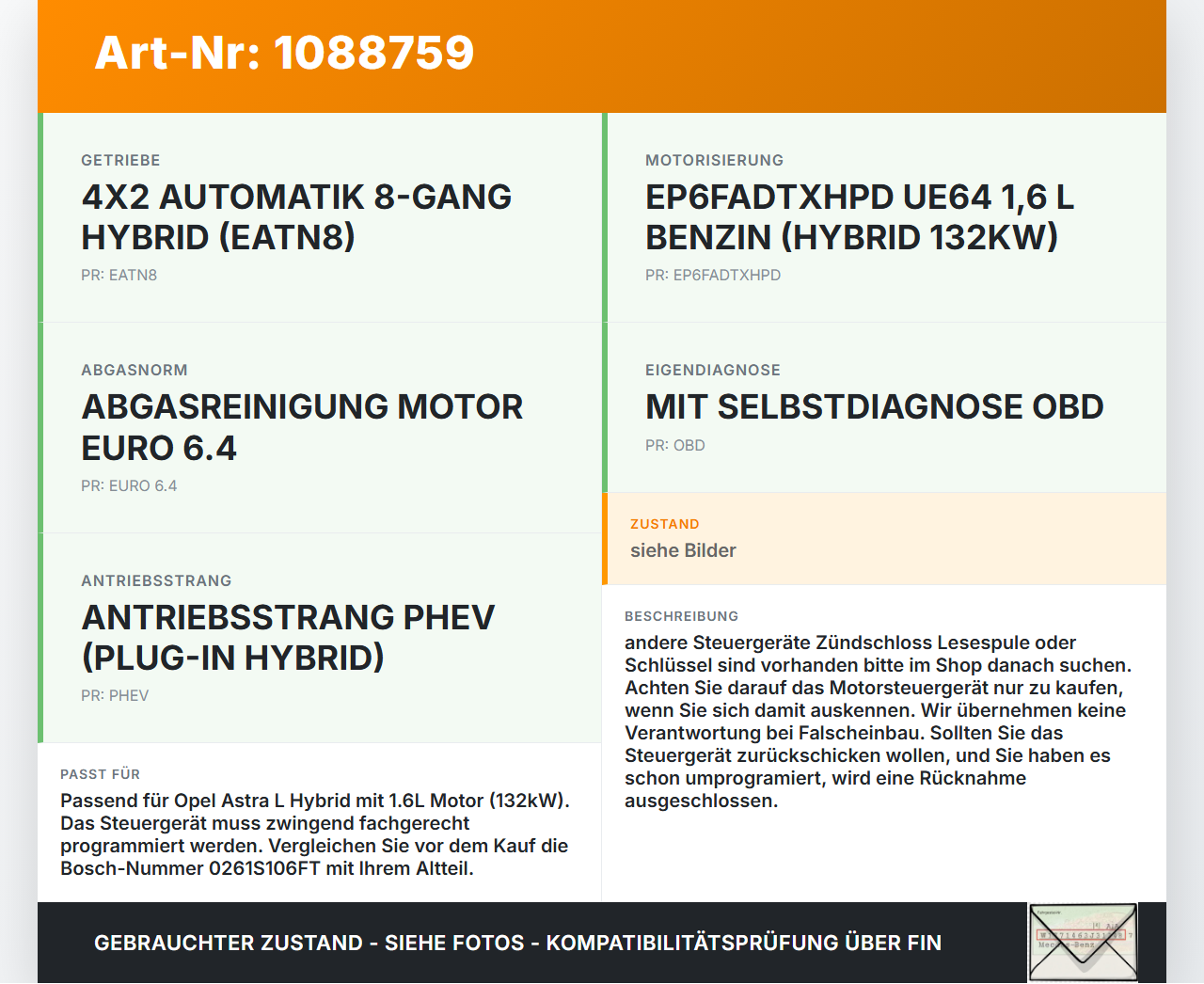Click the PR: OBD code
This screenshot has width=1204, height=984.
pyautogui.click(x=675, y=446)
